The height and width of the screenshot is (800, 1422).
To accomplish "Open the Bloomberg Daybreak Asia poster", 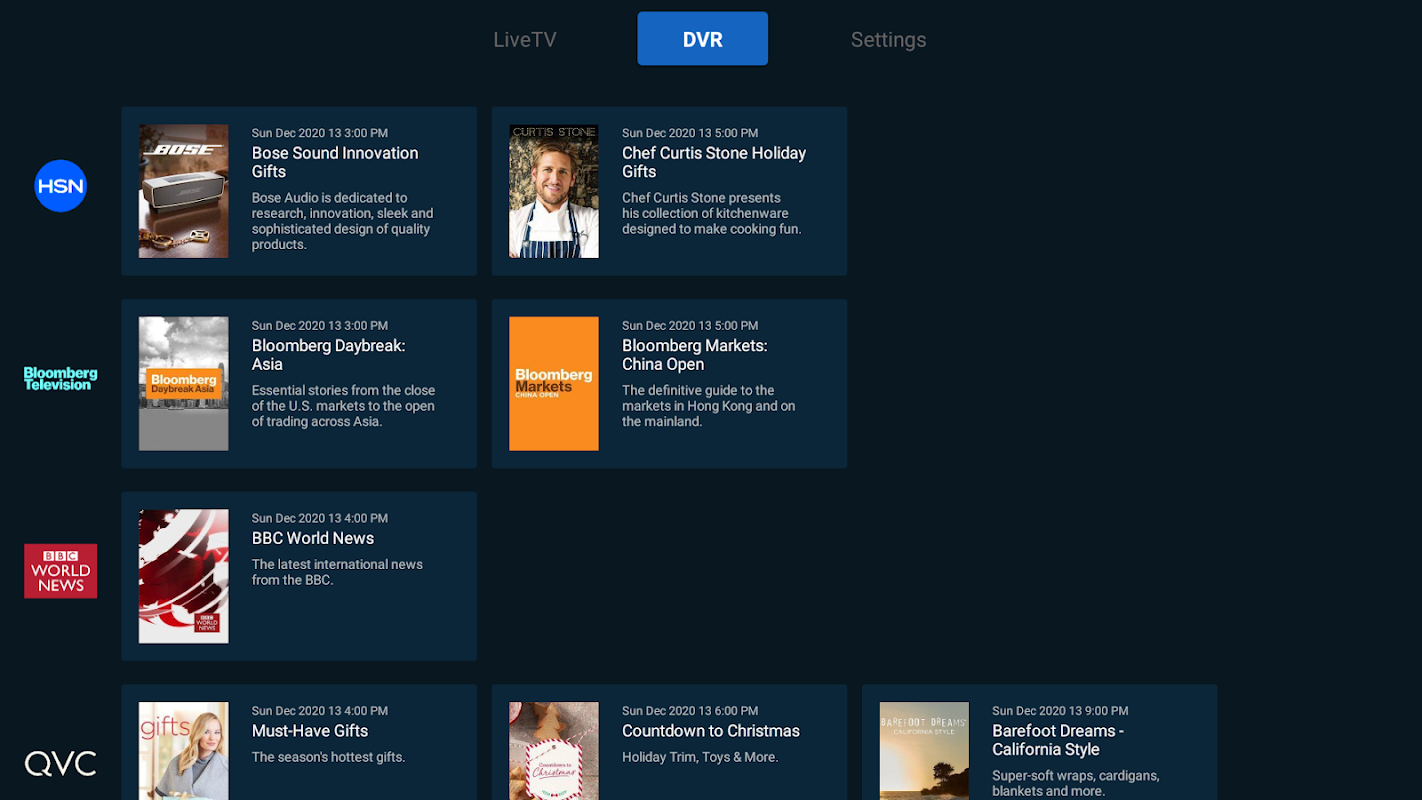I will point(184,384).
